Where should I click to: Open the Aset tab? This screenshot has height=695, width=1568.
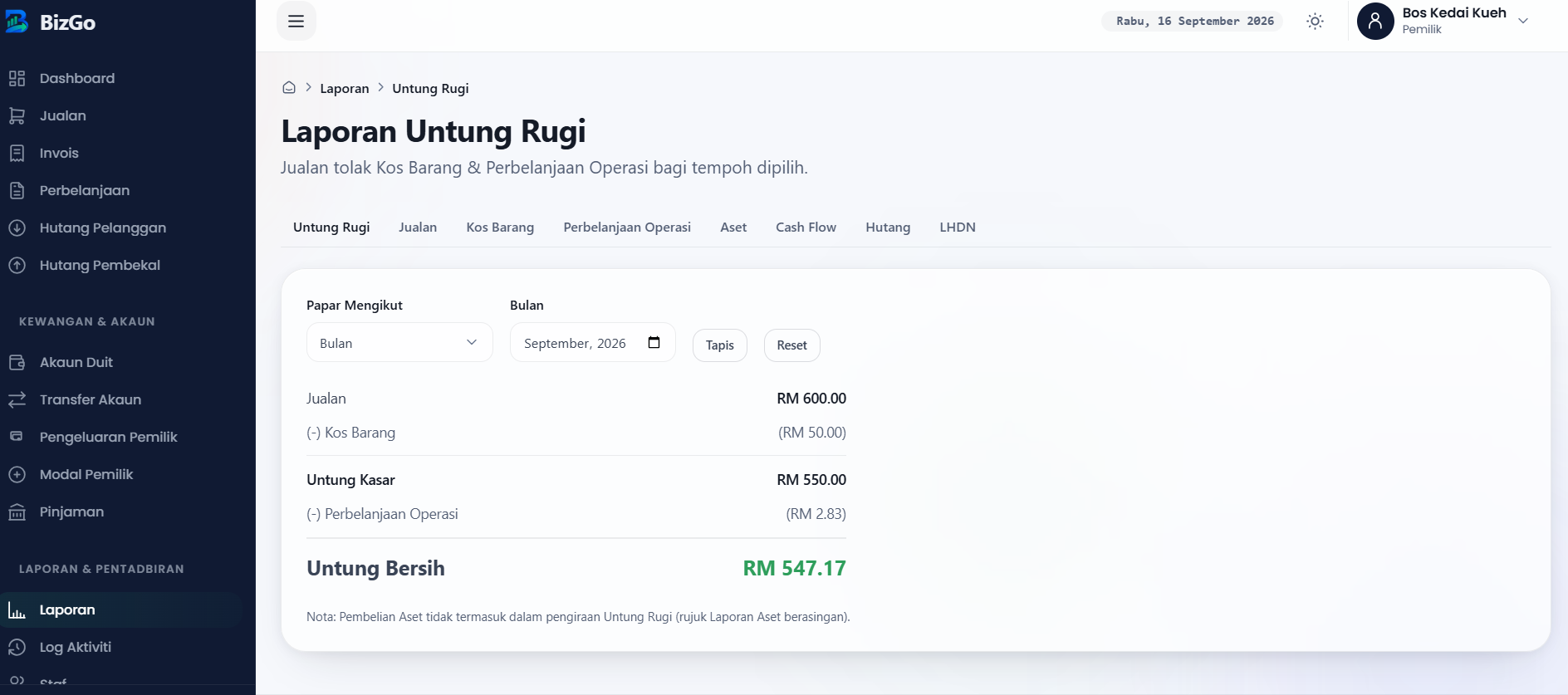point(733,228)
